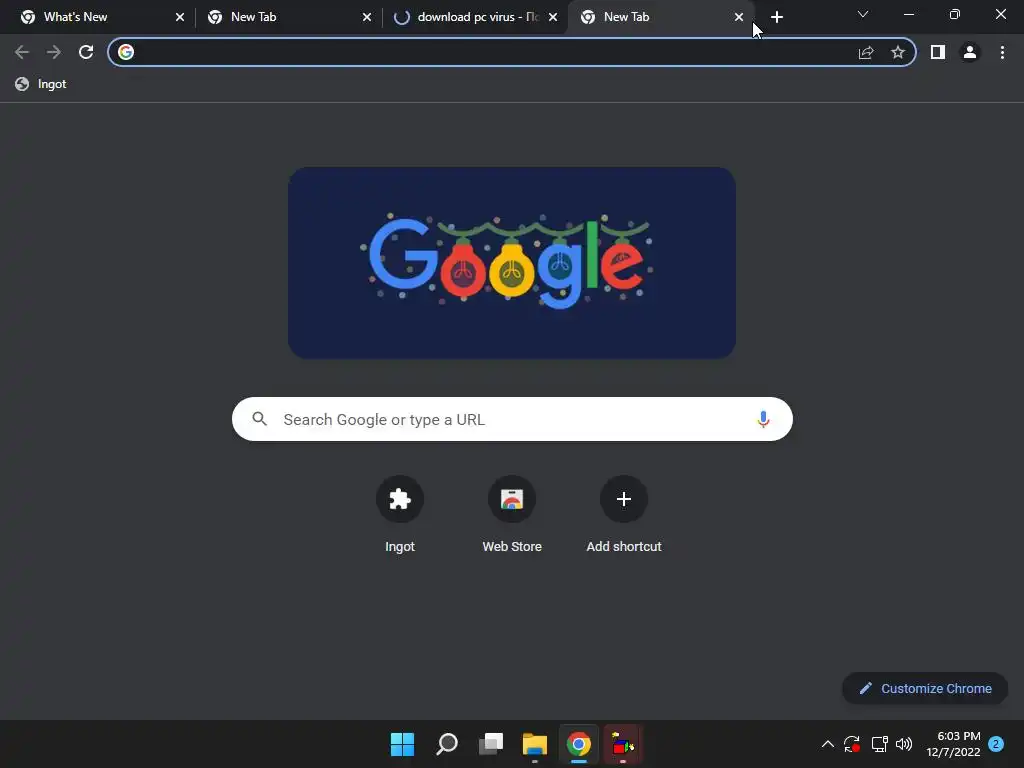Open network settings from the tray

point(880,744)
